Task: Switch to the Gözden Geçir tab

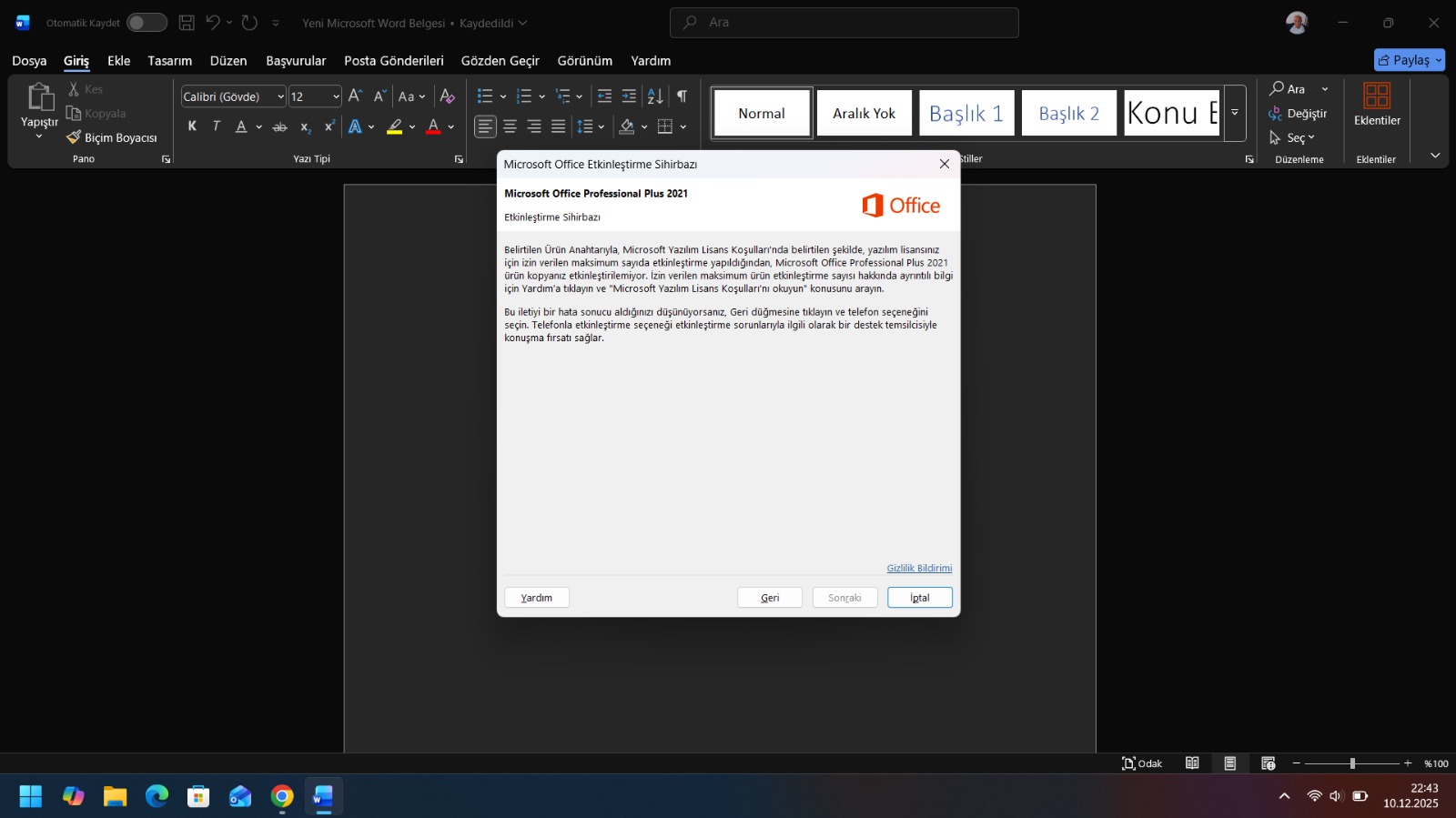Action: 500,61
